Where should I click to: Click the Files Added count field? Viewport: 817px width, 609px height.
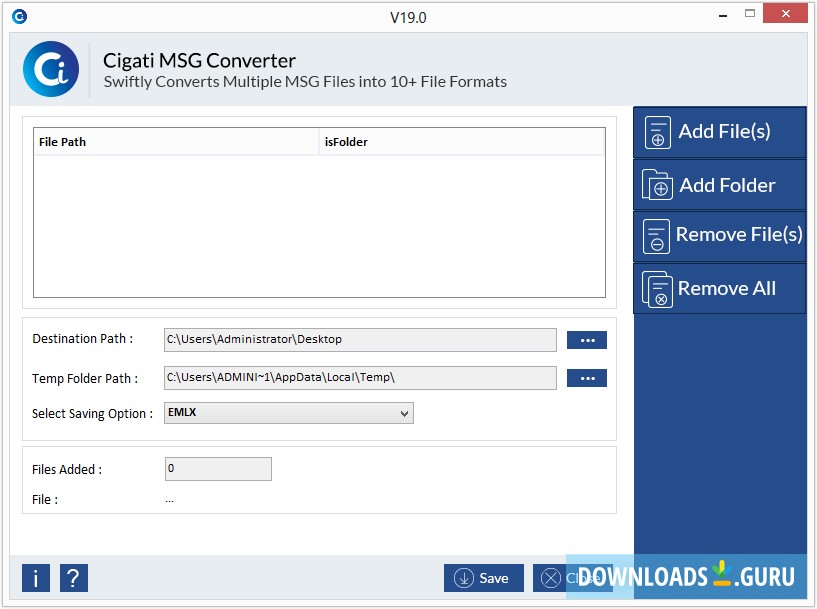pyautogui.click(x=218, y=468)
